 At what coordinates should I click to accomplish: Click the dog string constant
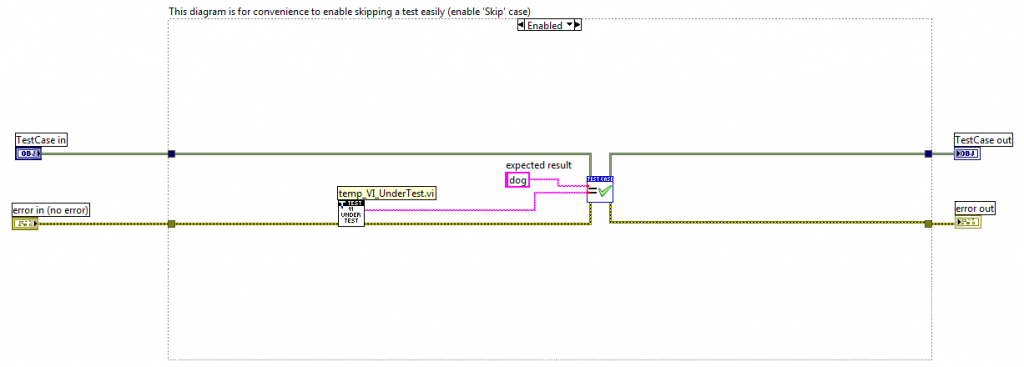point(518,180)
